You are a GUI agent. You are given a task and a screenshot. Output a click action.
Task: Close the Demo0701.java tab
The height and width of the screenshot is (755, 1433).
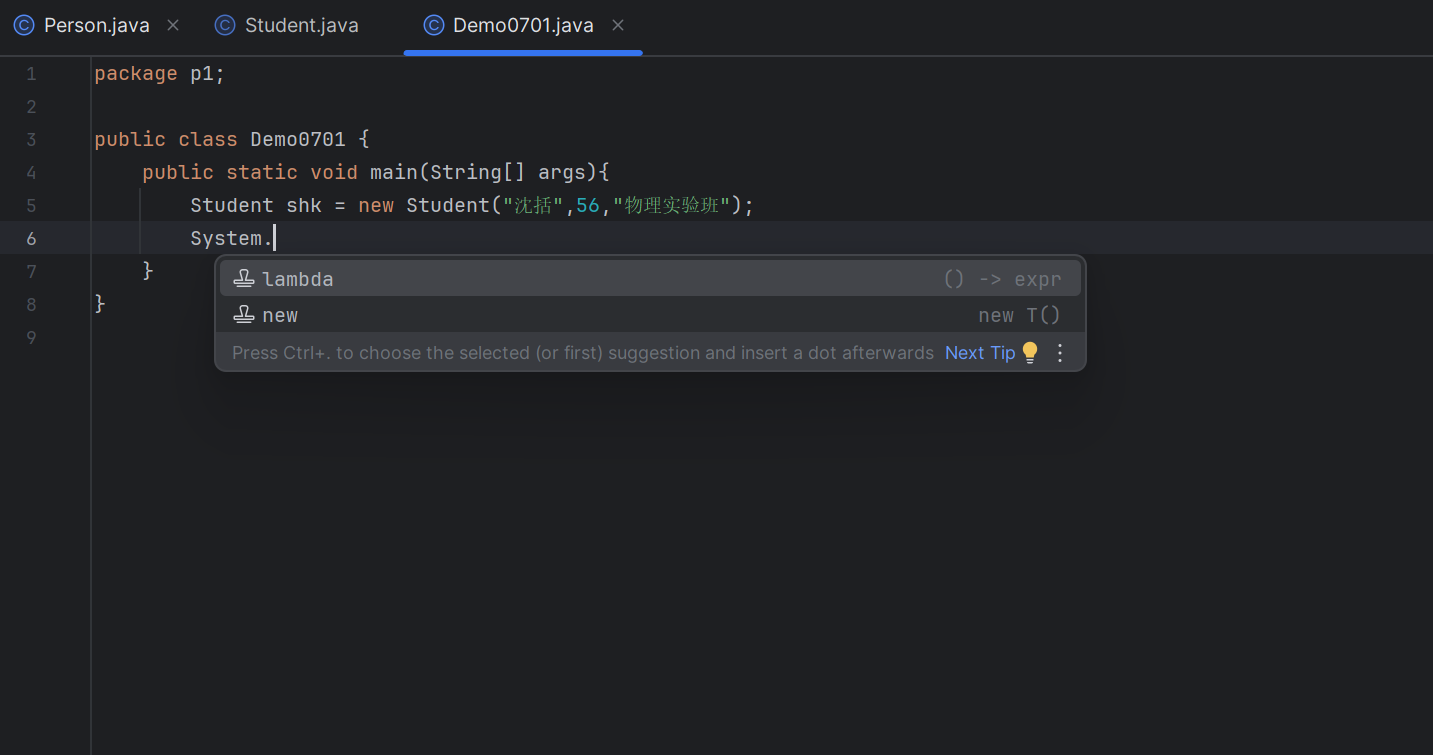tap(617, 25)
